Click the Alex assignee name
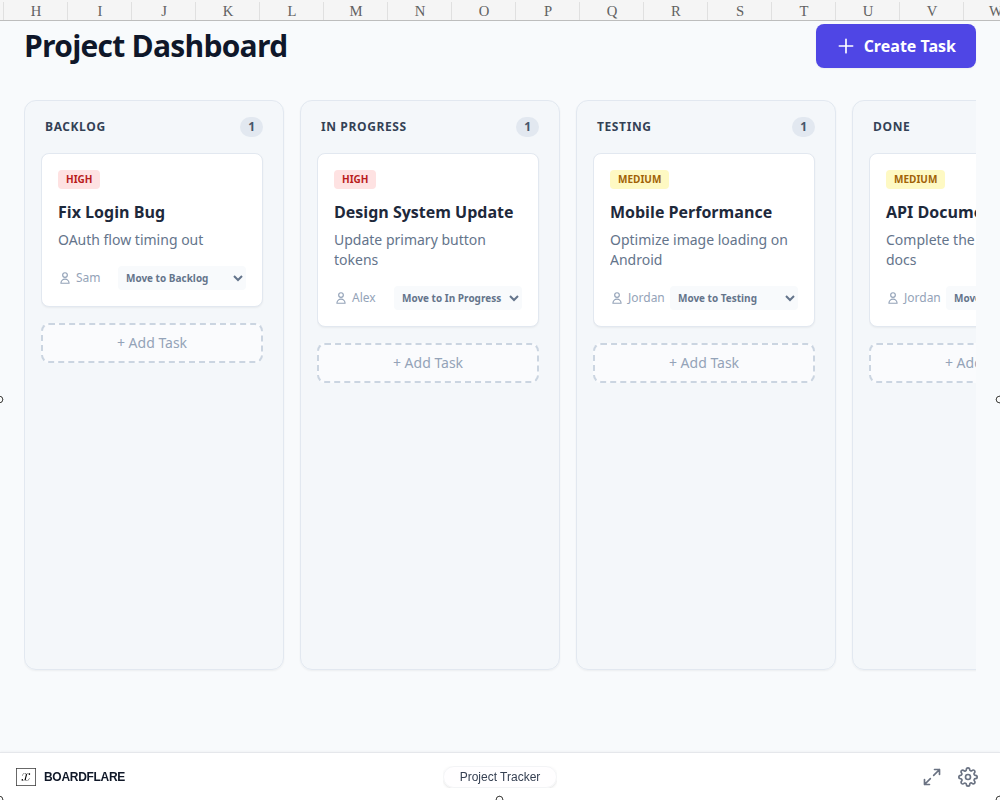 coord(364,298)
